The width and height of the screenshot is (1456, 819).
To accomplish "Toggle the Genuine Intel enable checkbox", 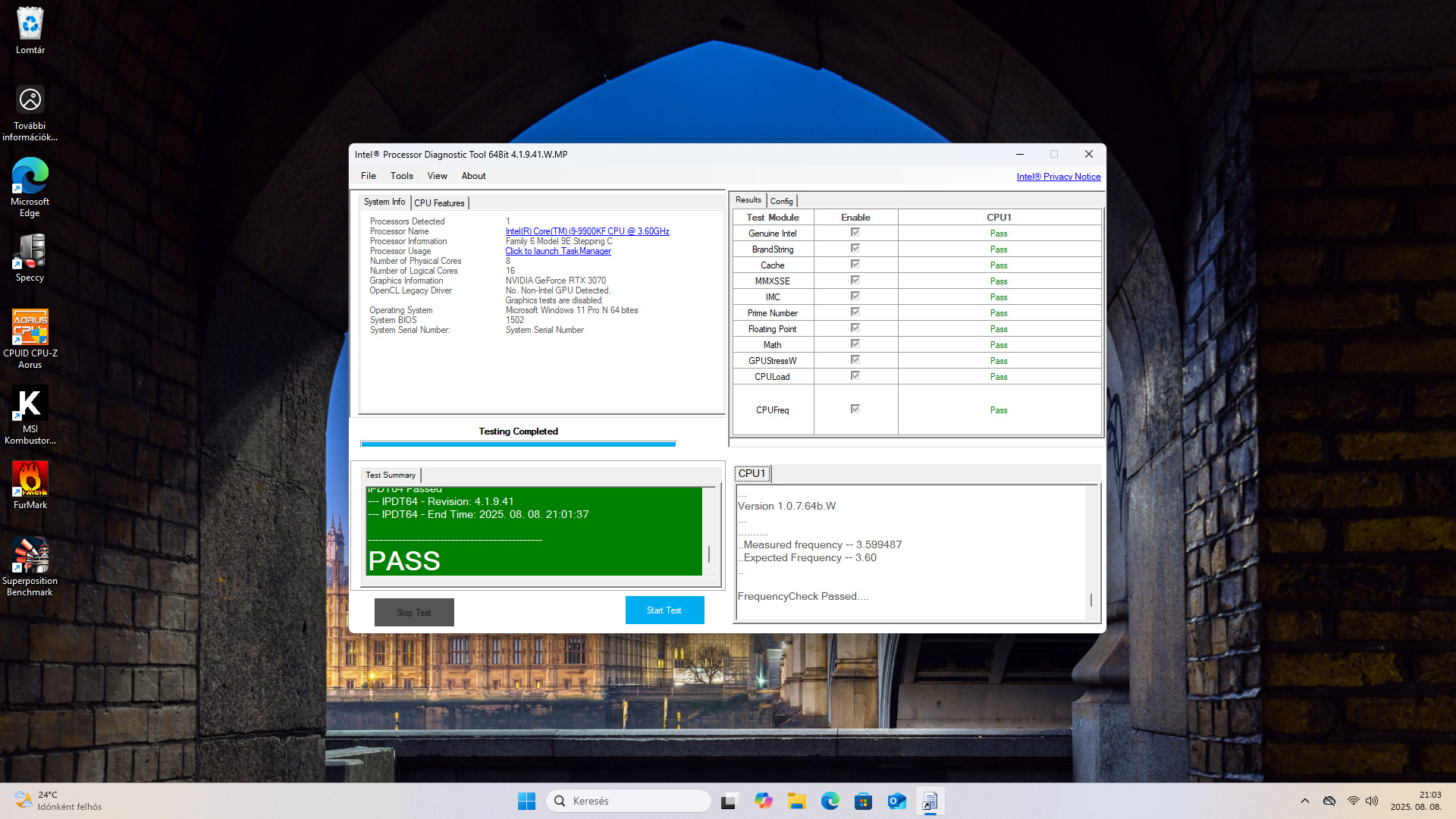I will coord(855,233).
